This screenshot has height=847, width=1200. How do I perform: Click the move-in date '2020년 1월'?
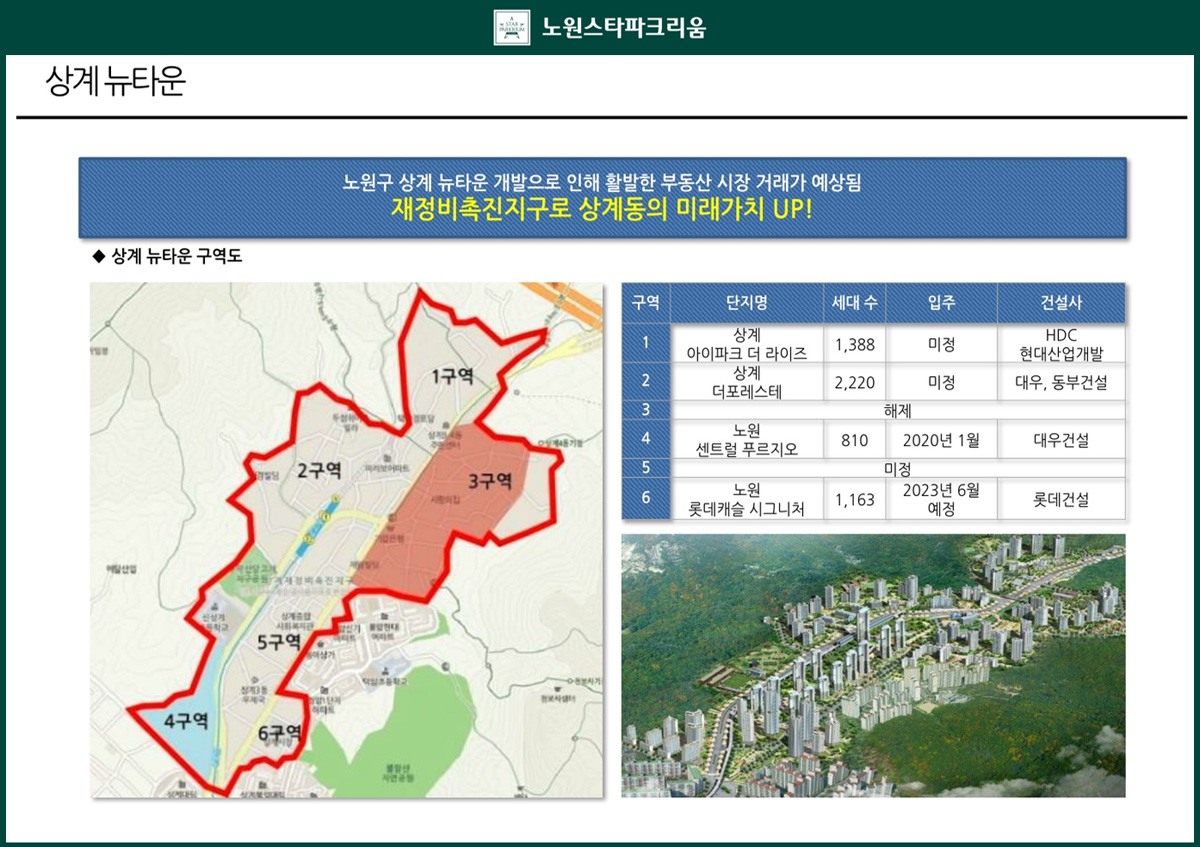tap(941, 439)
